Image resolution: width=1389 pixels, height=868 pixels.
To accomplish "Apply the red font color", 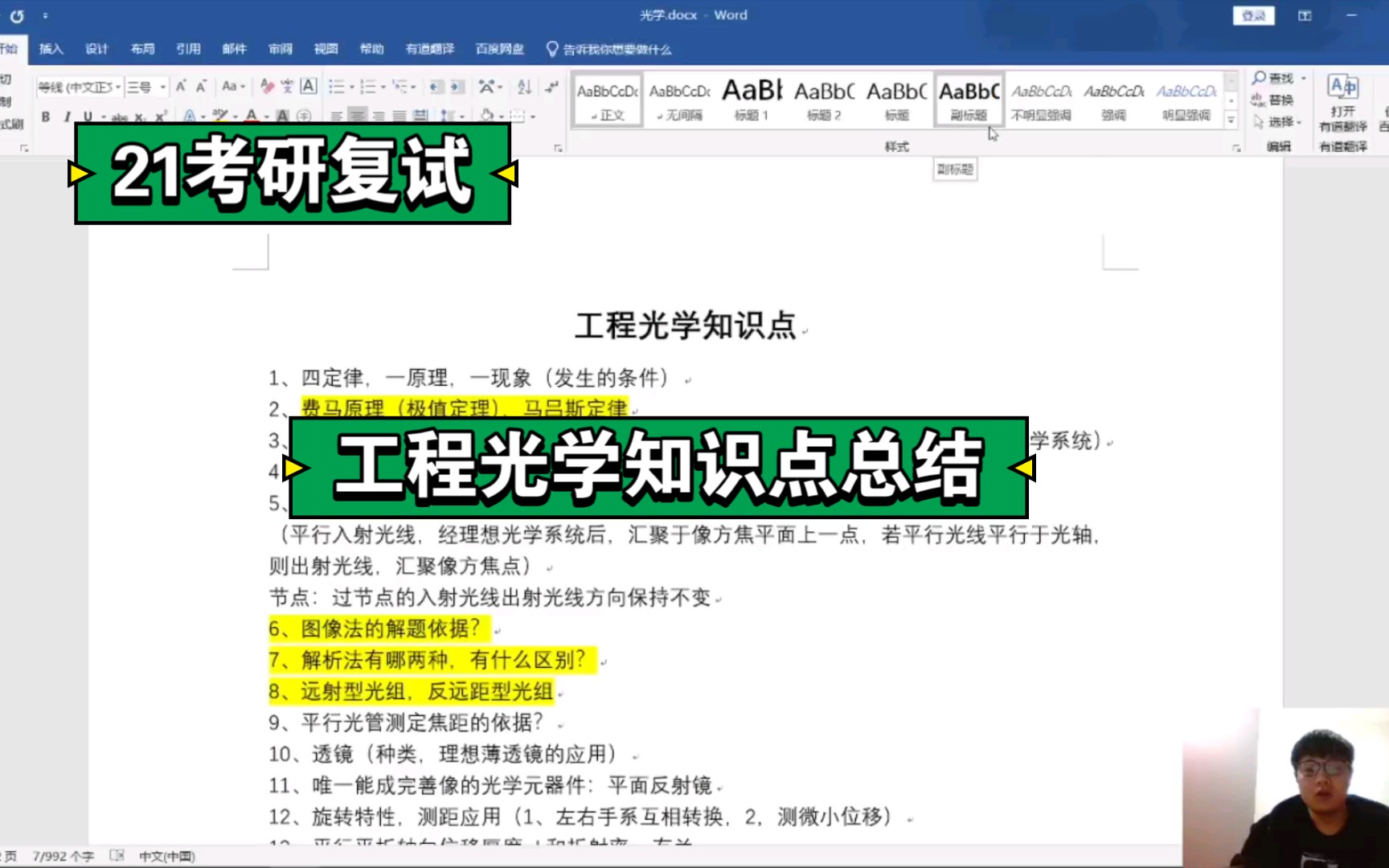I will [x=252, y=117].
